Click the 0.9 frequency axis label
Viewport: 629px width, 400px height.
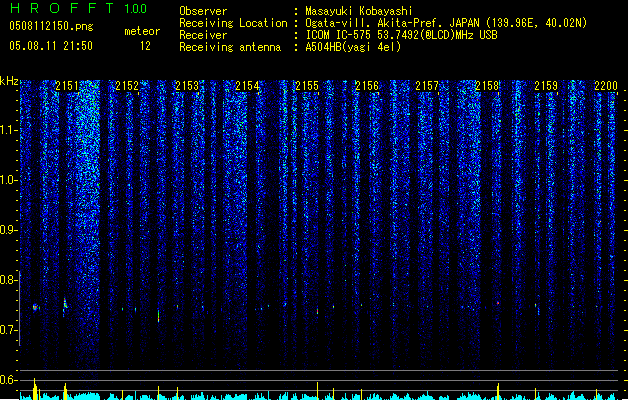coord(8,230)
